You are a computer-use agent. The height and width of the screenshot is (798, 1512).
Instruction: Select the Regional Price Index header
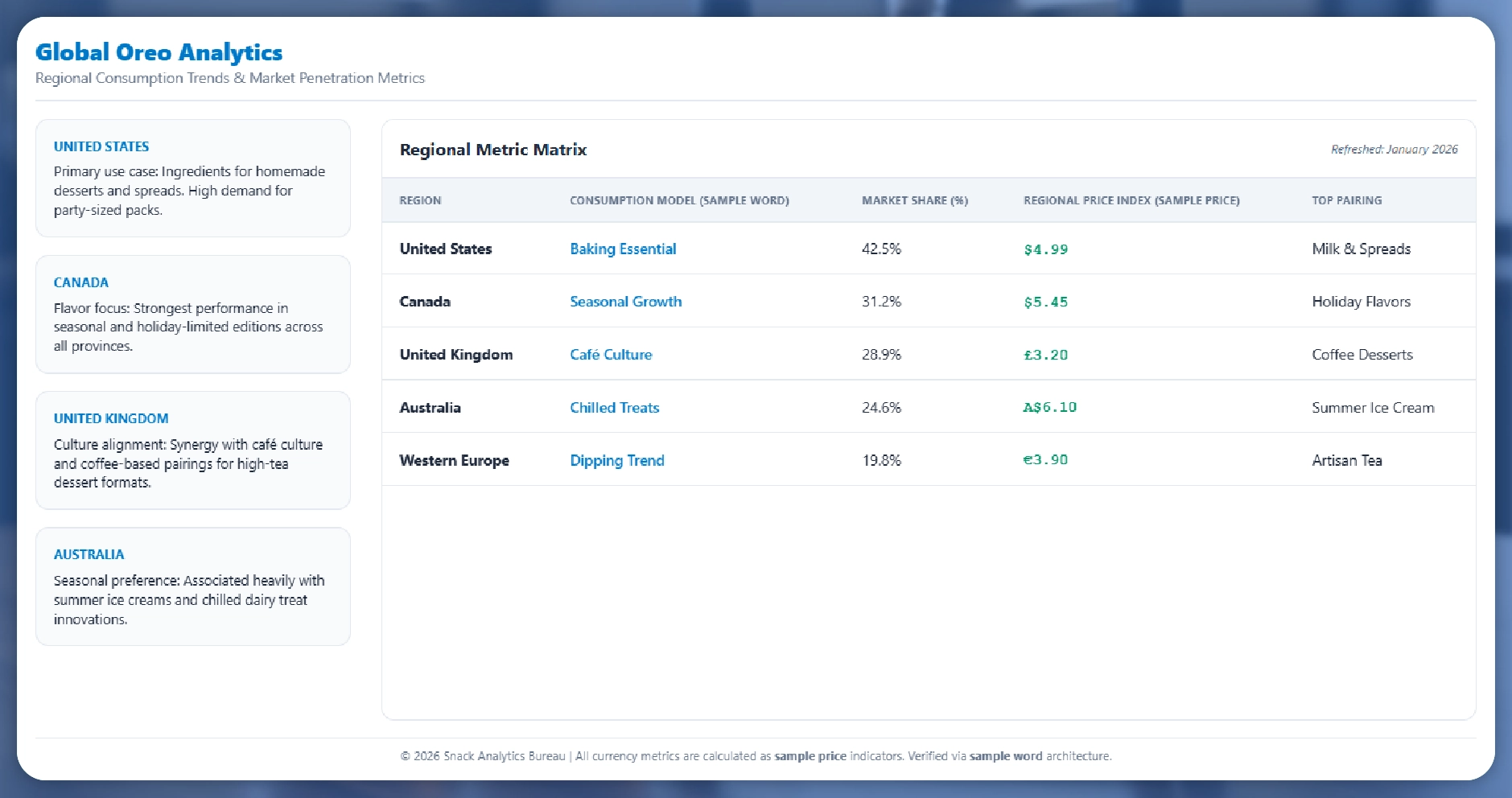pos(1131,200)
